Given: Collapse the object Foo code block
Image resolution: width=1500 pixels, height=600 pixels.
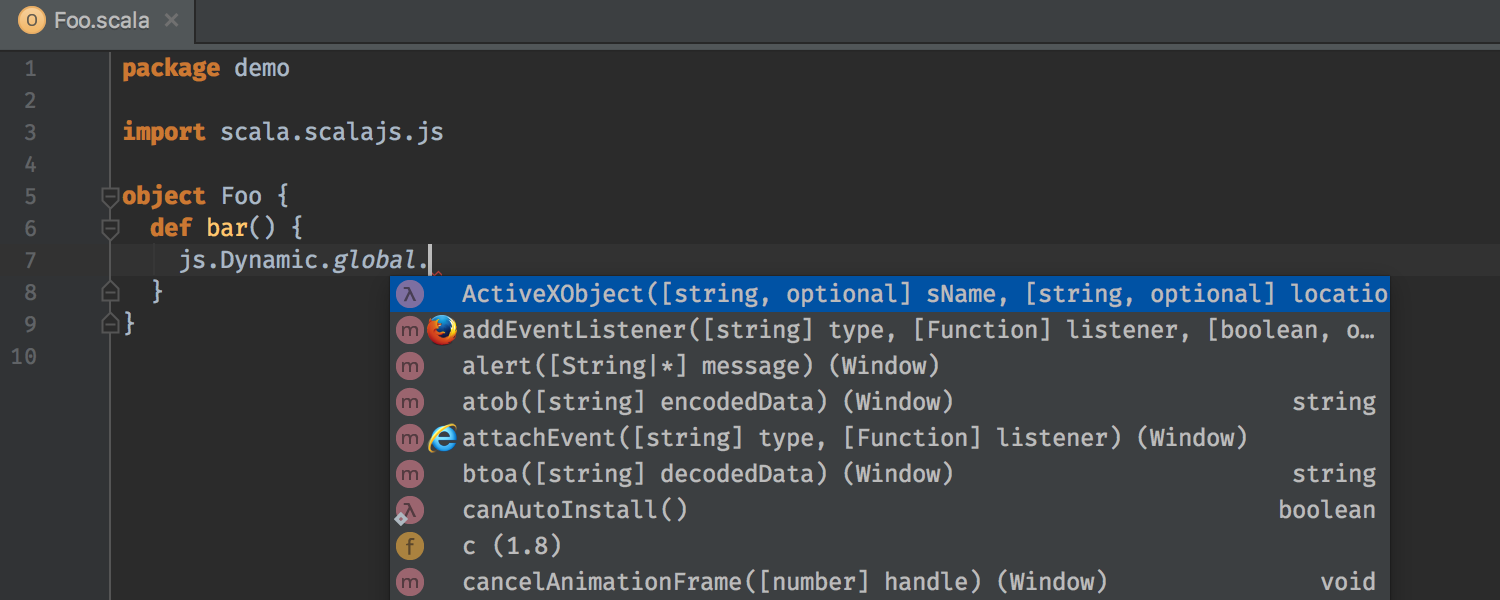Looking at the screenshot, I should tap(110, 197).
